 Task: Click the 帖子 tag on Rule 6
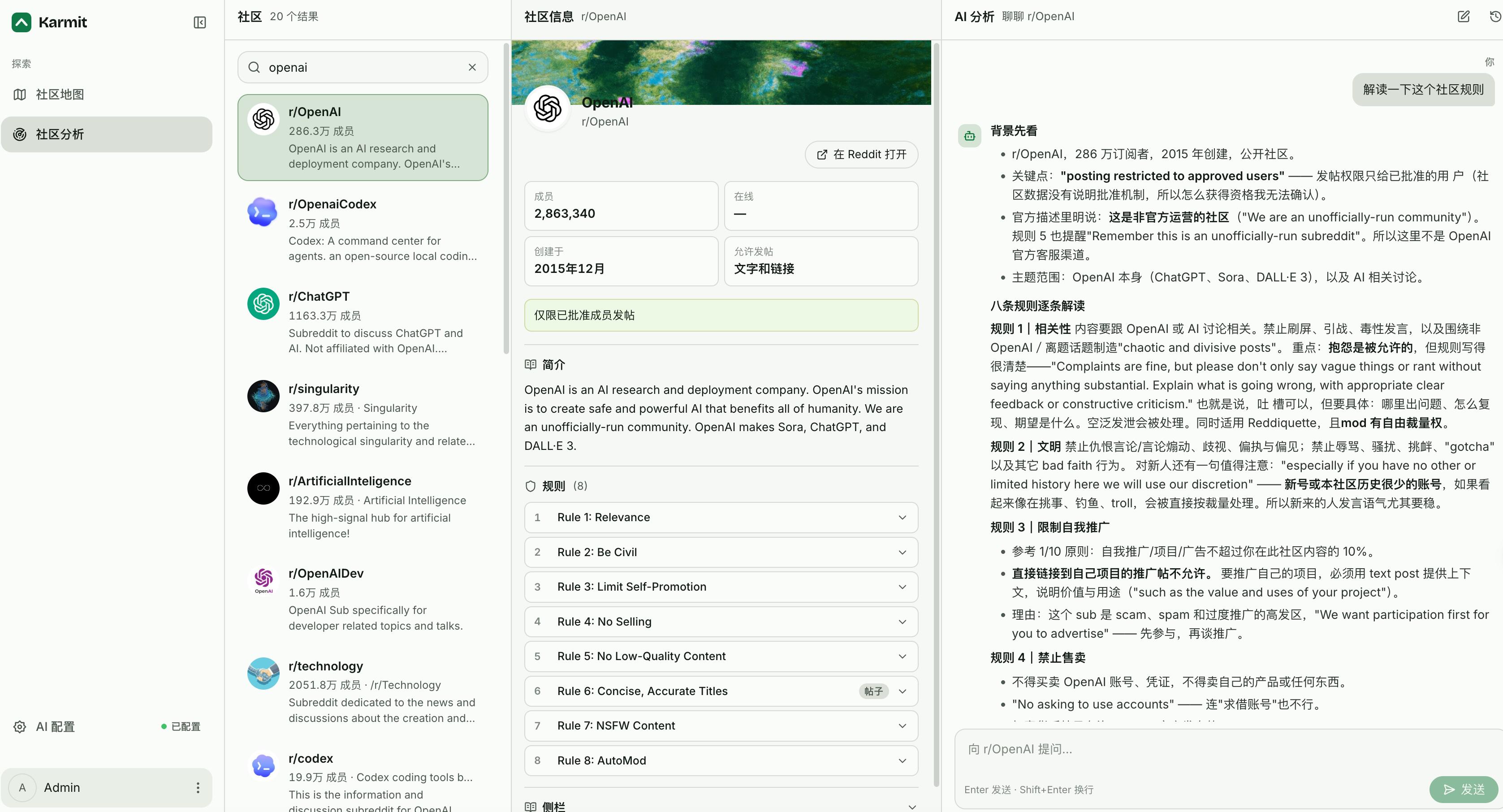pos(873,691)
